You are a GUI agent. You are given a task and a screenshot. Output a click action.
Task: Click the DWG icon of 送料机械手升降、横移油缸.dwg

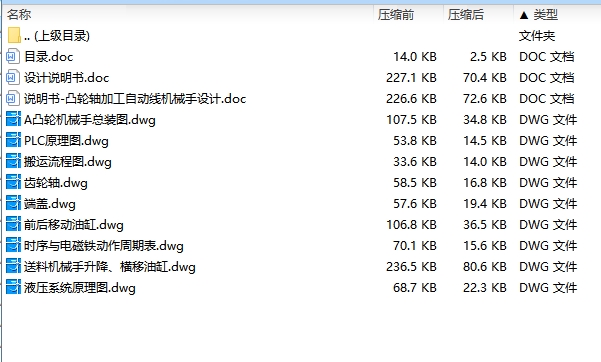[13, 267]
